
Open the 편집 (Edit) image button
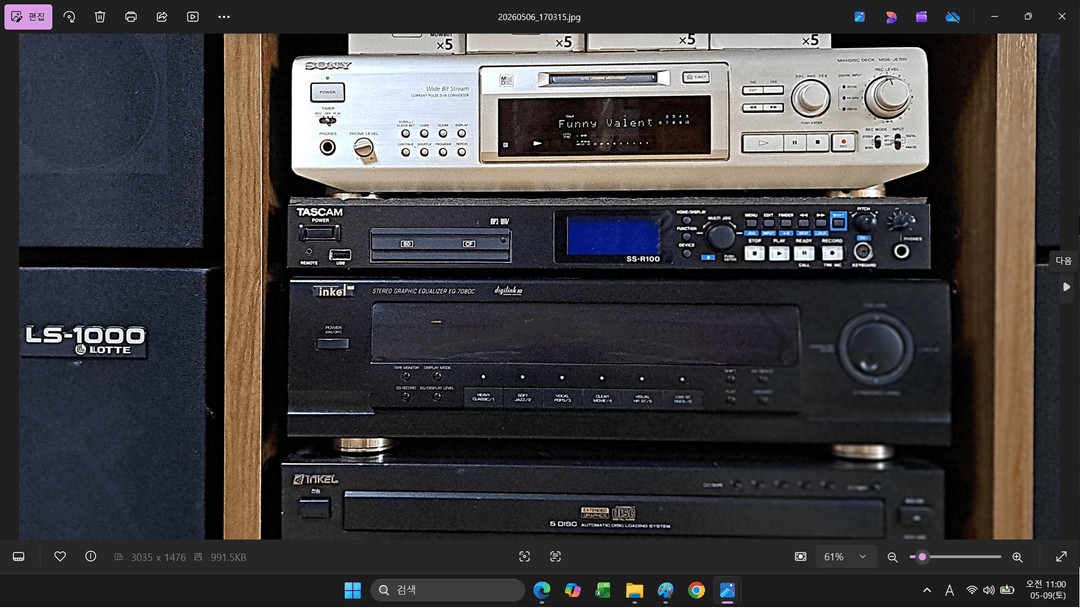[28, 17]
